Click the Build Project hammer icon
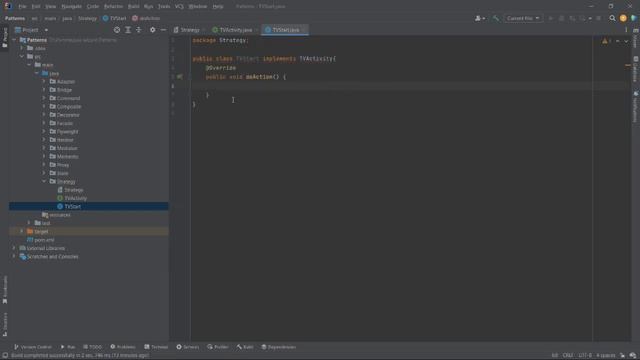Image resolution: width=640 pixels, height=360 pixels. pyautogui.click(x=496, y=18)
